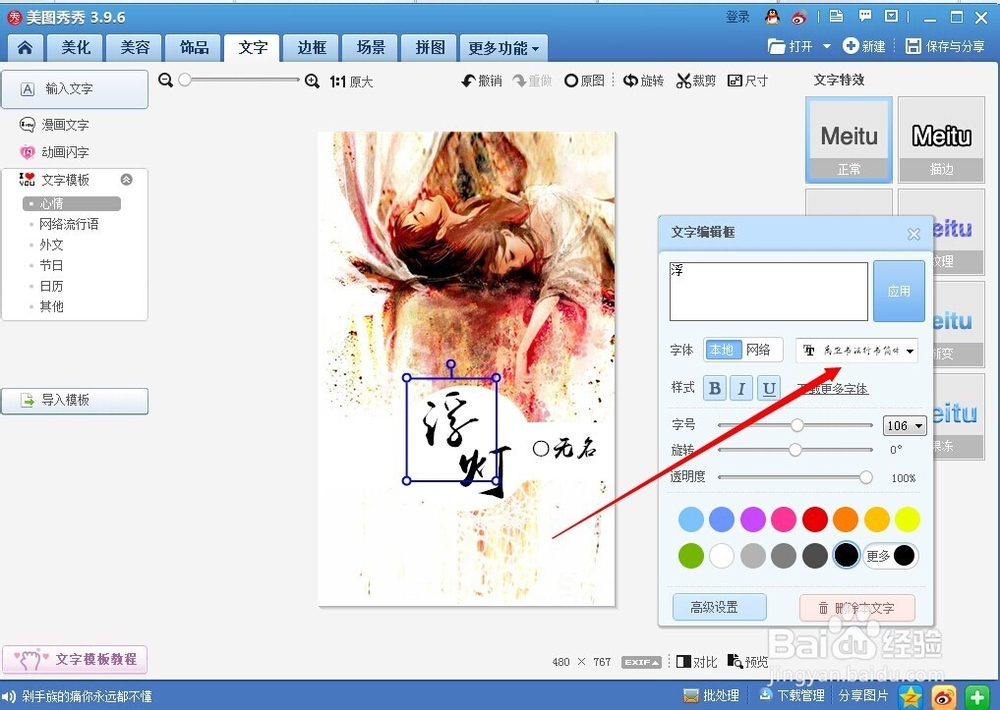Image resolution: width=1000 pixels, height=710 pixels.
Task: Click the 裁剪 crop tool
Action: coord(696,81)
